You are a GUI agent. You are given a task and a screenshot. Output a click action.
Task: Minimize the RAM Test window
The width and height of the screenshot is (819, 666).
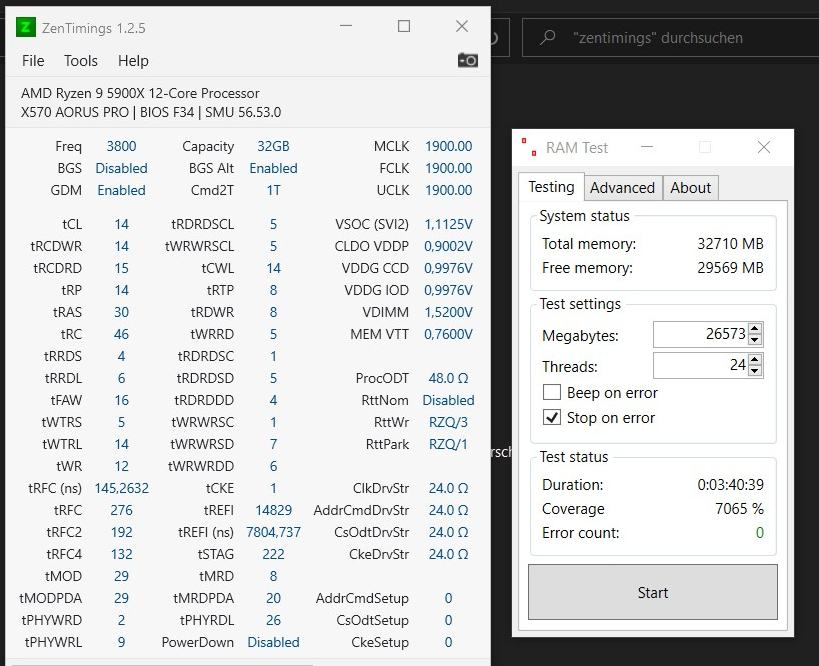click(x=647, y=147)
